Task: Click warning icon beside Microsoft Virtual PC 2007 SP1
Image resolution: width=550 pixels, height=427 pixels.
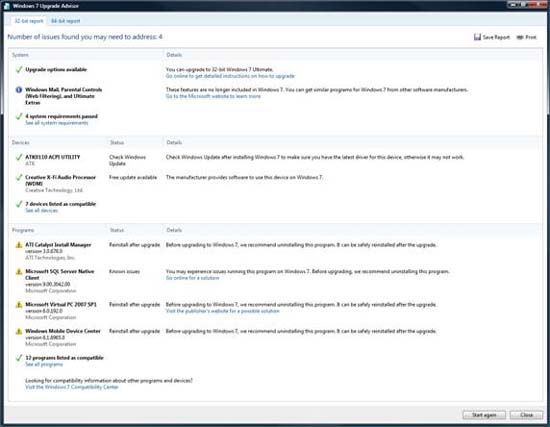Action: [19, 305]
